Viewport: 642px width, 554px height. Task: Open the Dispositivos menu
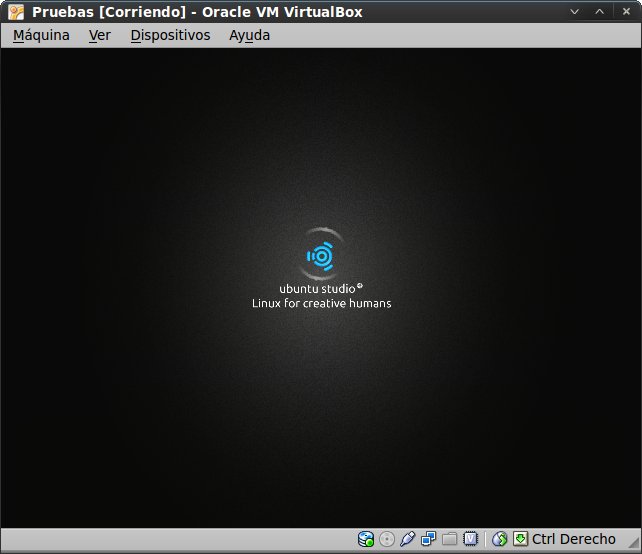(170, 35)
